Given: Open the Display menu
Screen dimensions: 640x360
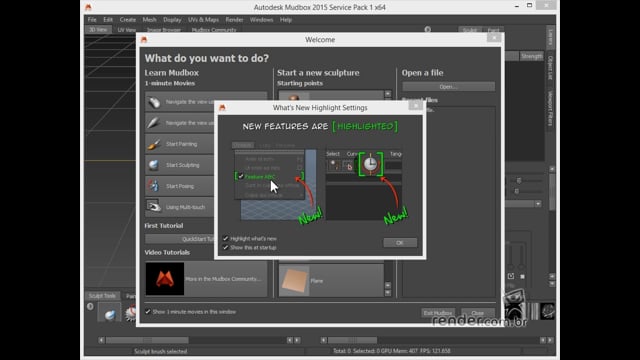Looking at the screenshot, I should click(x=172, y=20).
